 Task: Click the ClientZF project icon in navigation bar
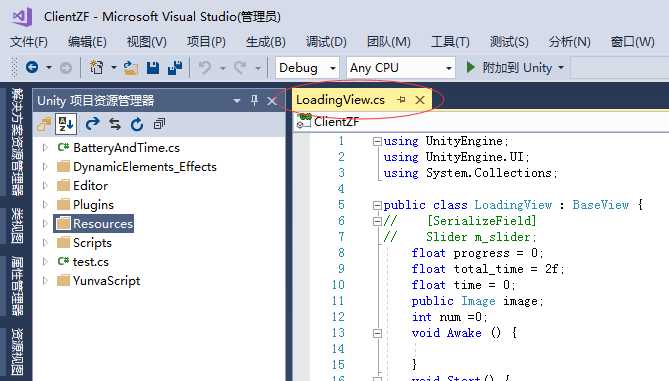(x=304, y=121)
